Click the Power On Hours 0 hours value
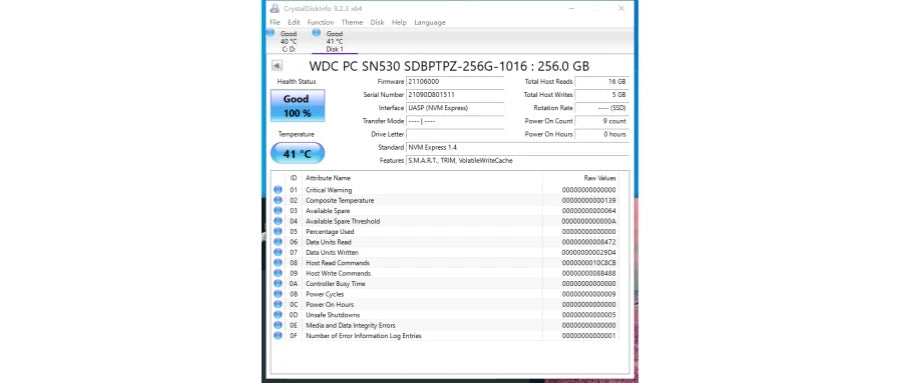 pyautogui.click(x=602, y=134)
